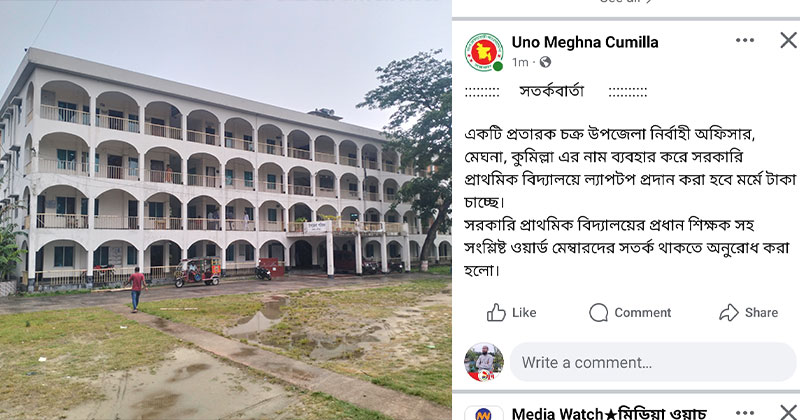
Task: Dismiss the Uno Meghna Cumilla post
Action: click(x=788, y=40)
